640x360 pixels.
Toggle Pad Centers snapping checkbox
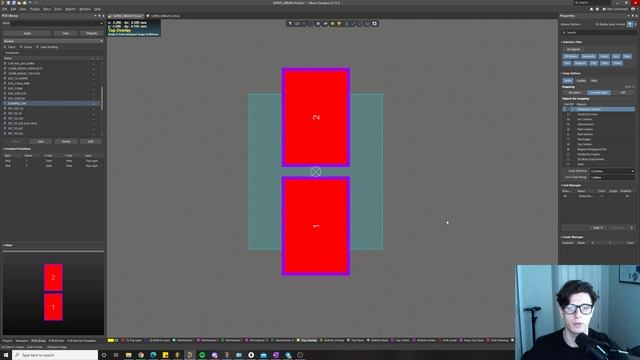coord(569,129)
